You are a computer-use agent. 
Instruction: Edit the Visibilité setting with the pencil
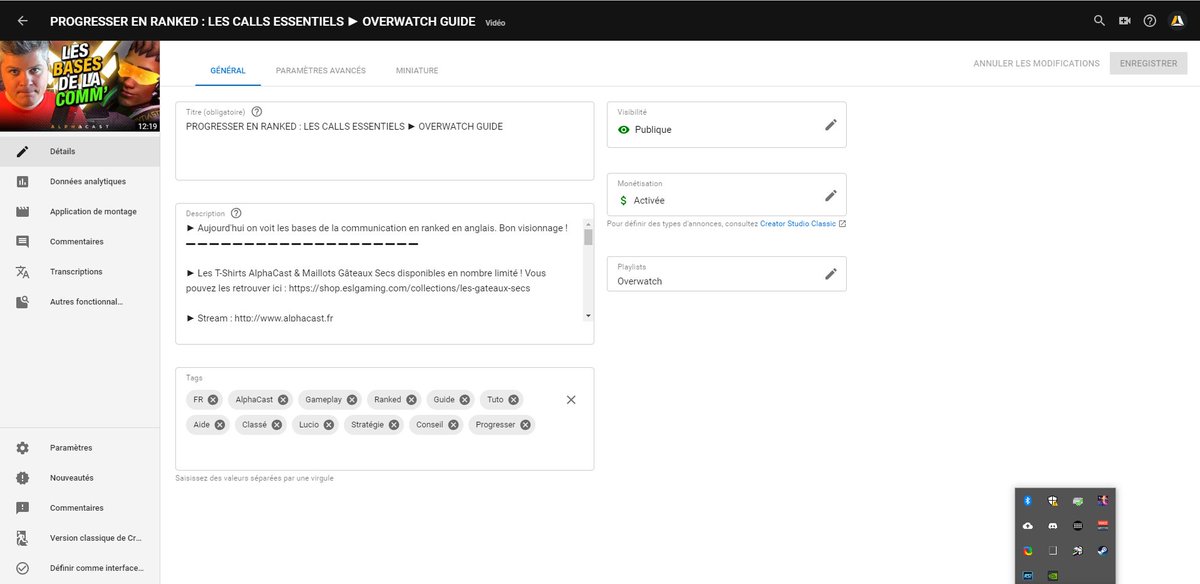830,125
